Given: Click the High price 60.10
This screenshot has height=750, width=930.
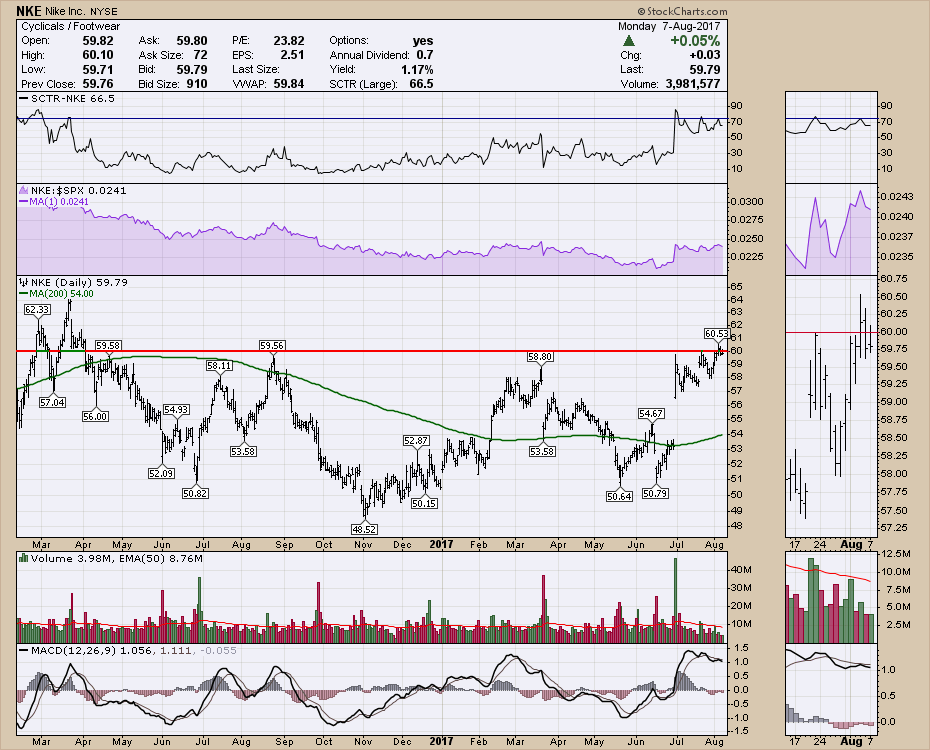Looking at the screenshot, I should (98, 55).
